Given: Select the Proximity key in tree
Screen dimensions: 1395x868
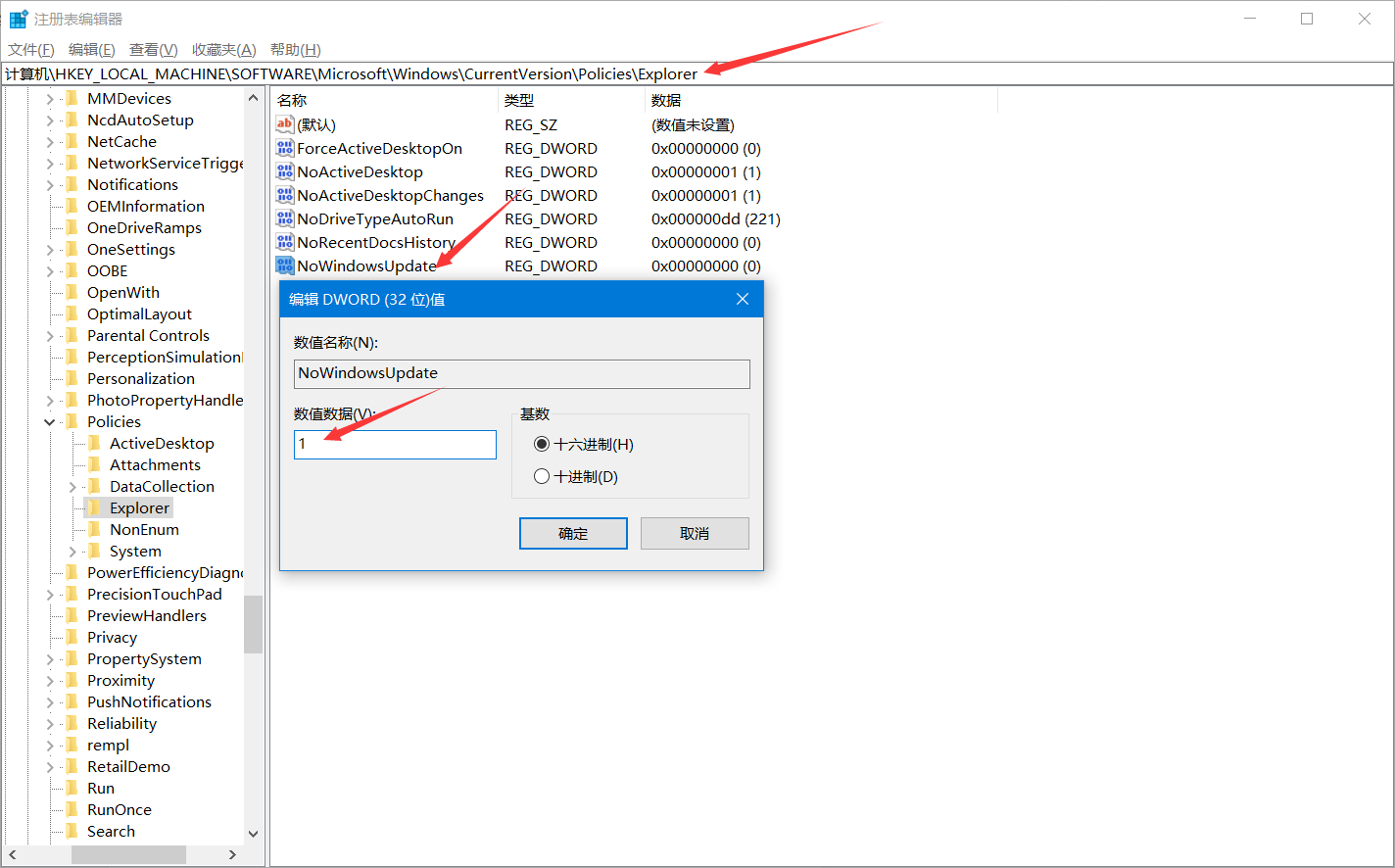Looking at the screenshot, I should click(121, 680).
